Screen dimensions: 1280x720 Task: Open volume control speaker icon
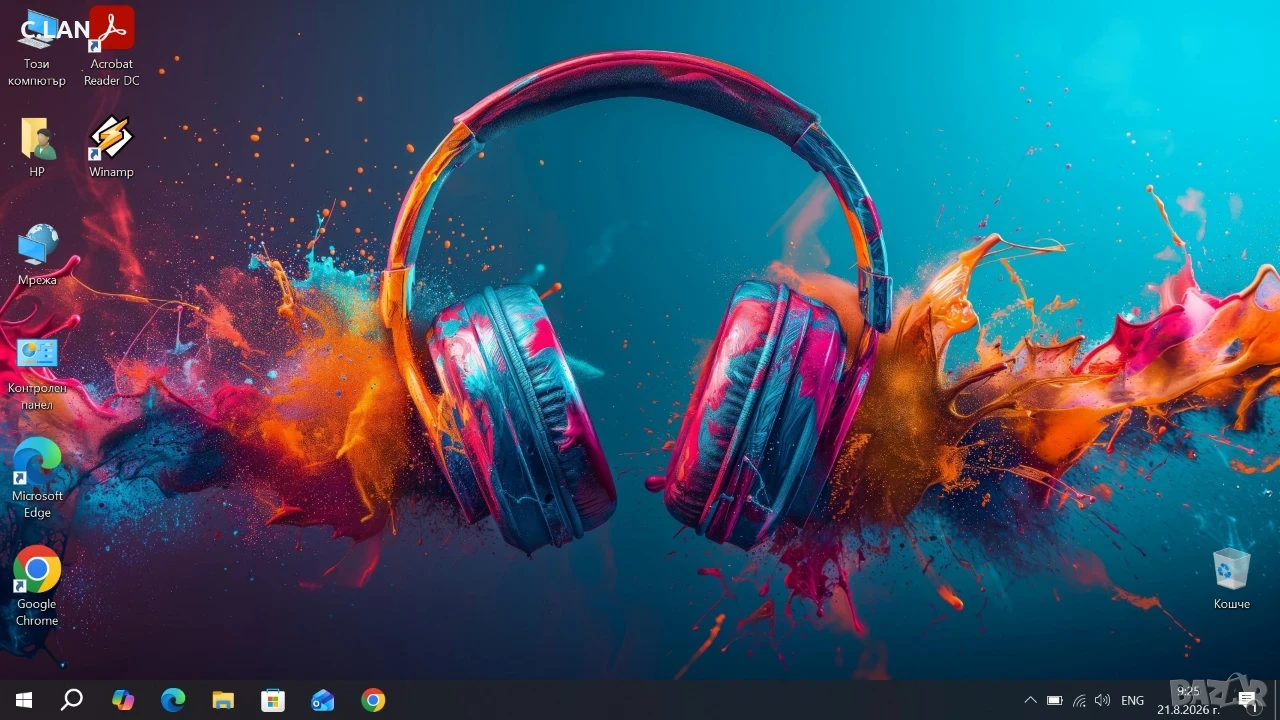tap(1103, 700)
